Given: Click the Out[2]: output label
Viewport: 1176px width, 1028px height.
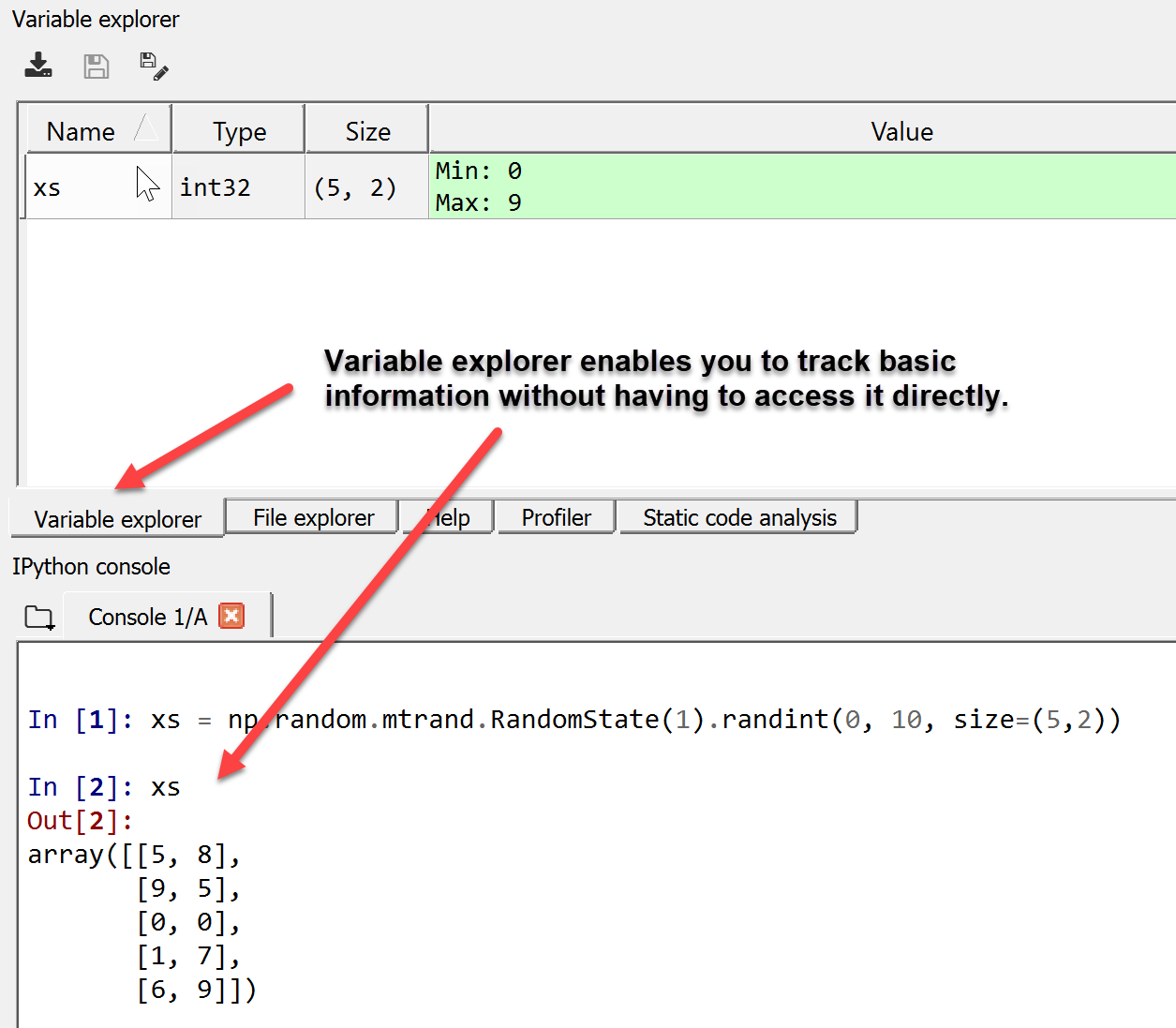Looking at the screenshot, I should coord(81,821).
